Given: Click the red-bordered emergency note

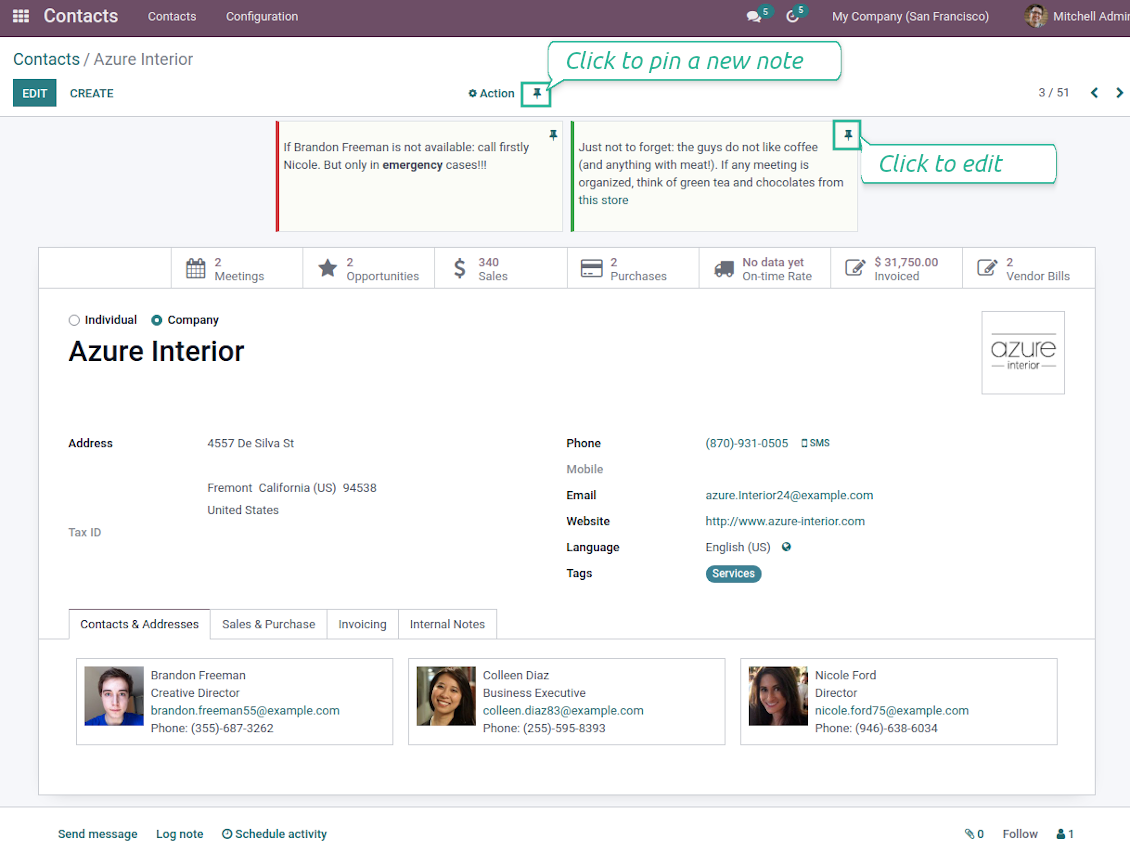Looking at the screenshot, I should pos(419,177).
